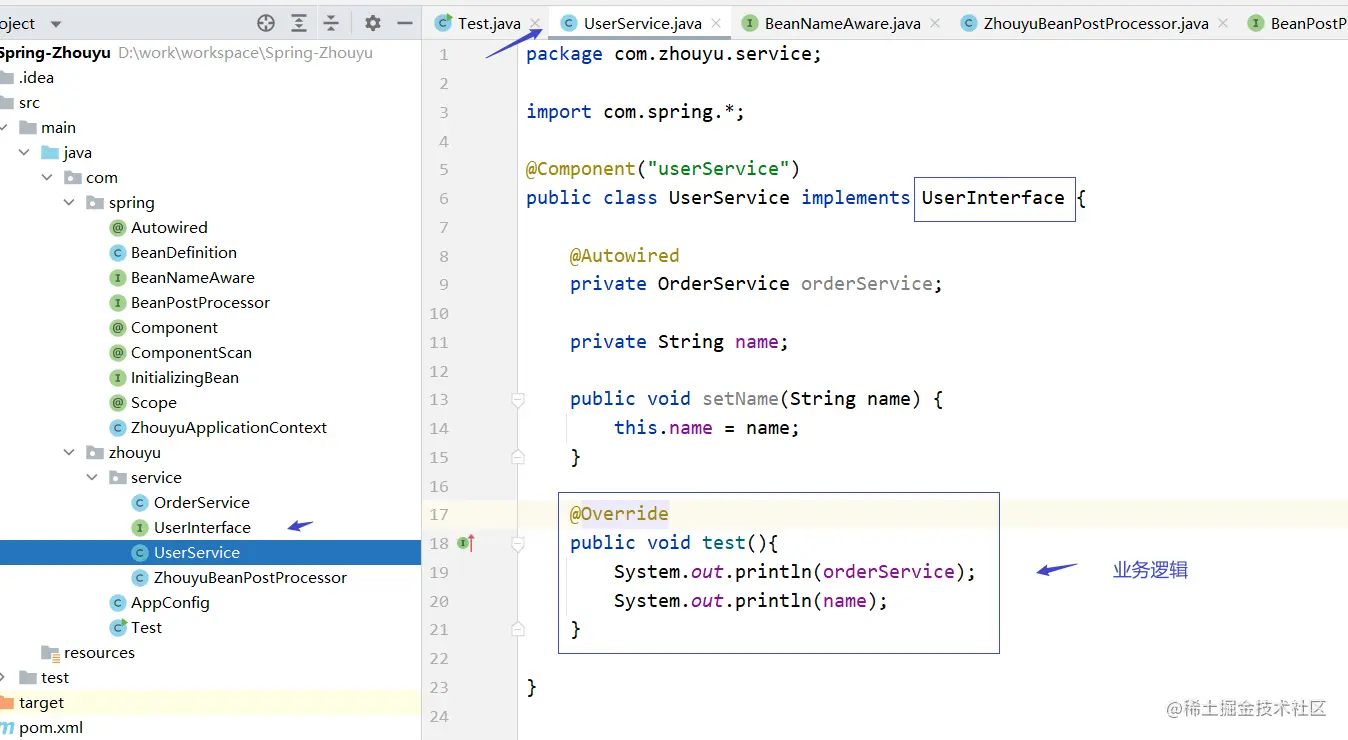The image size is (1348, 740).
Task: Fold the test method at line 18
Action: 518,543
